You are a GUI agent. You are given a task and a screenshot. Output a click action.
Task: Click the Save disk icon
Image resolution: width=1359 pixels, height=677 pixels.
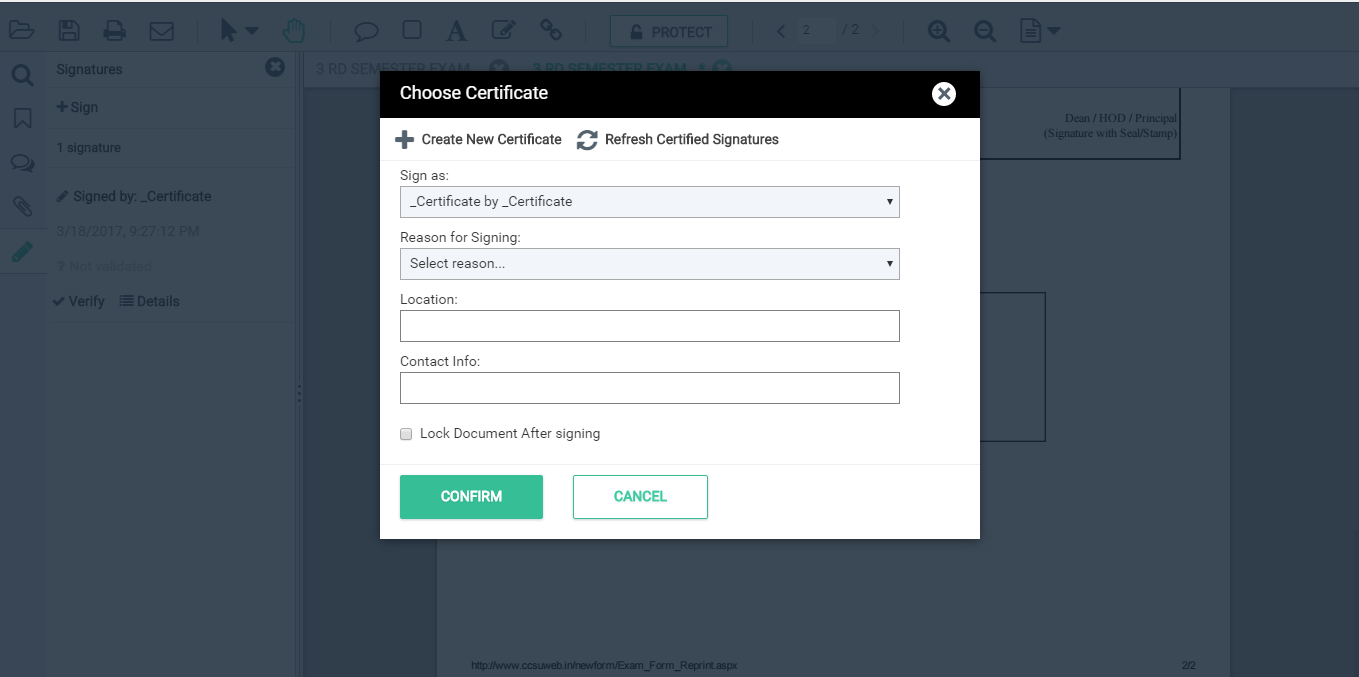(x=69, y=31)
